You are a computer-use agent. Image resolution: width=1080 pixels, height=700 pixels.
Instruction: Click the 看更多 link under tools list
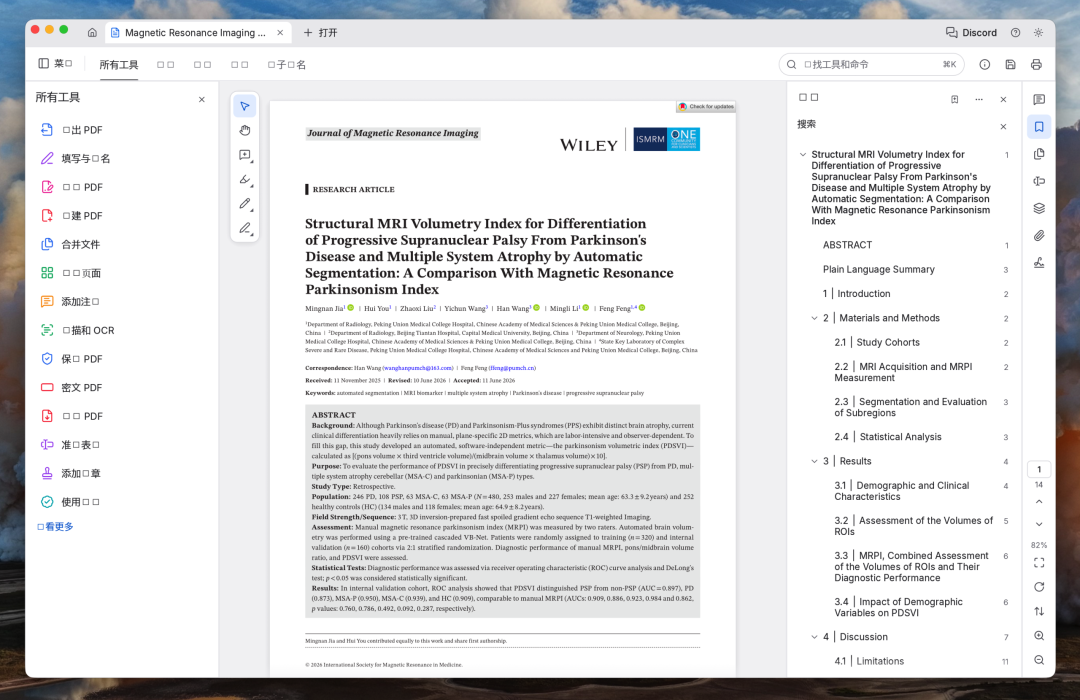pyautogui.click(x=55, y=526)
